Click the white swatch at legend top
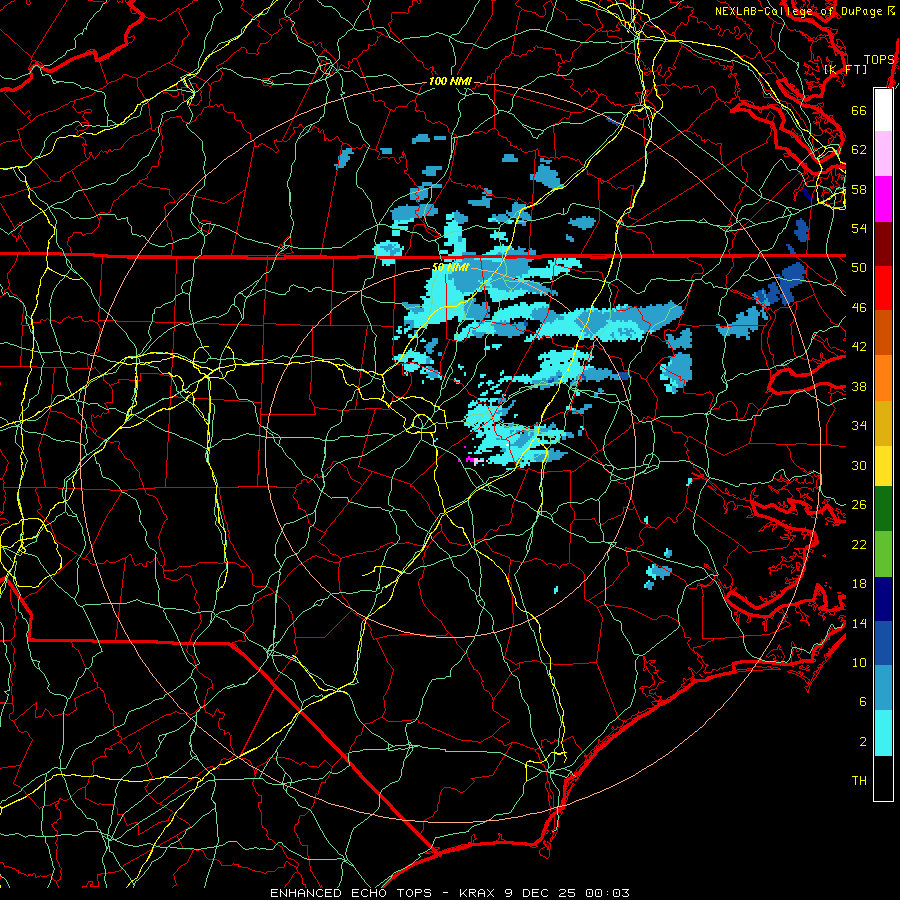 (883, 110)
